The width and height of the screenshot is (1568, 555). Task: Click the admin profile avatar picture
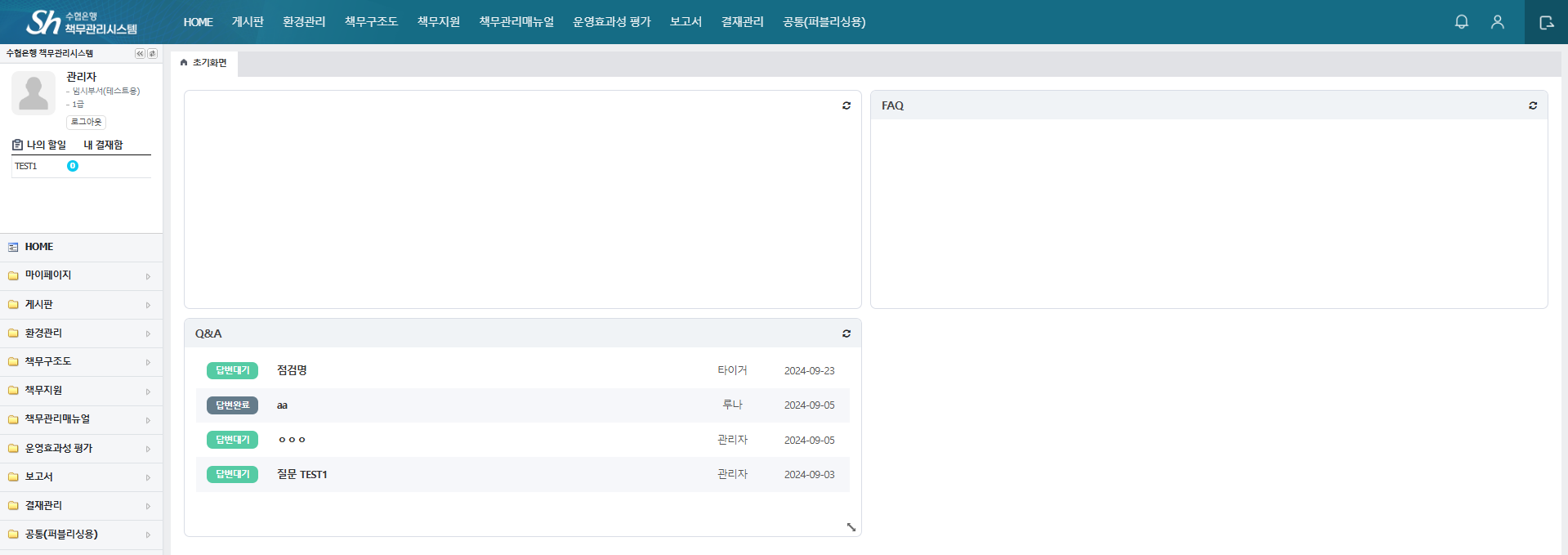tap(34, 92)
